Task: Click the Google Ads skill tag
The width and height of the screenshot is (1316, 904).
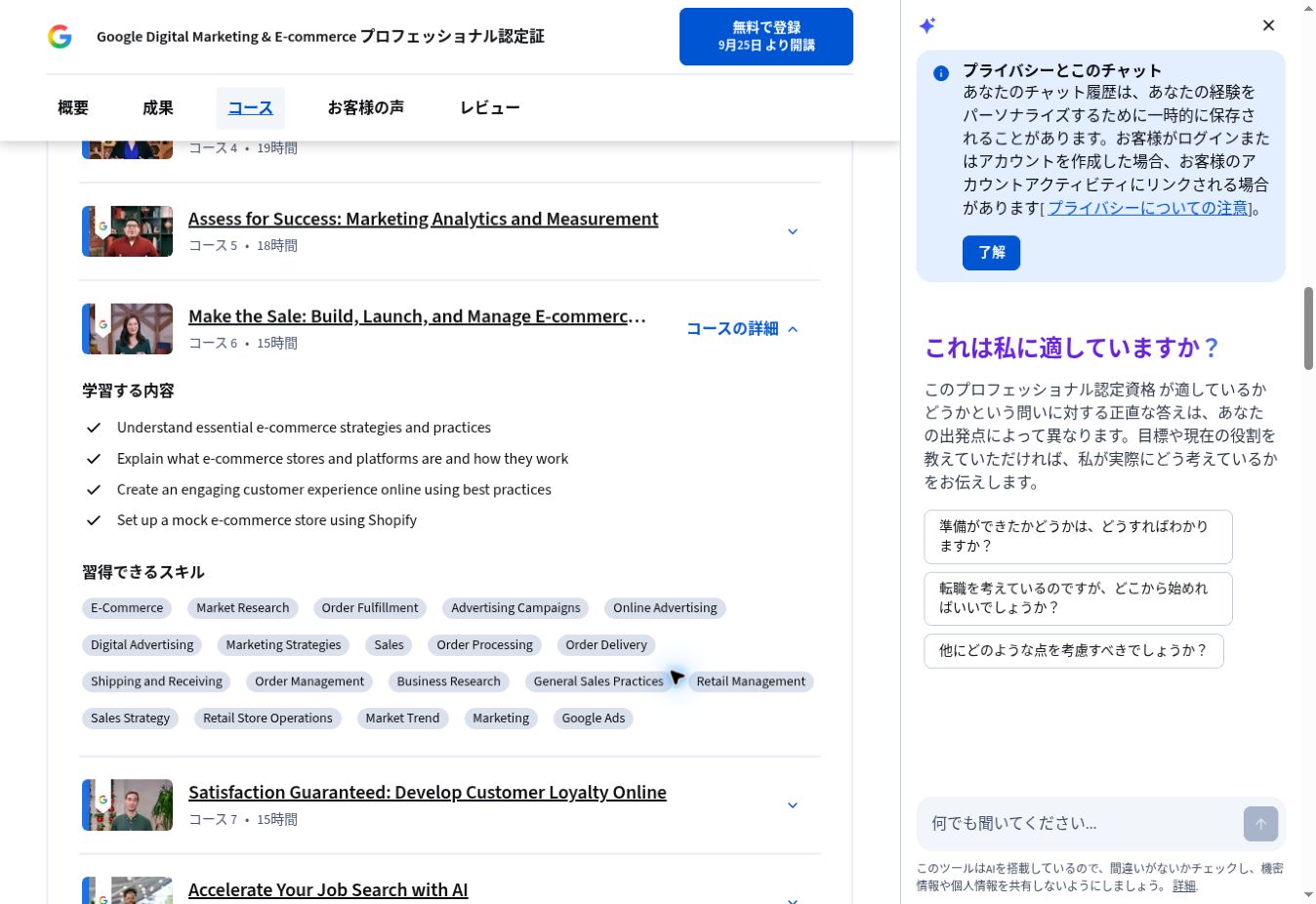Action: pos(594,719)
